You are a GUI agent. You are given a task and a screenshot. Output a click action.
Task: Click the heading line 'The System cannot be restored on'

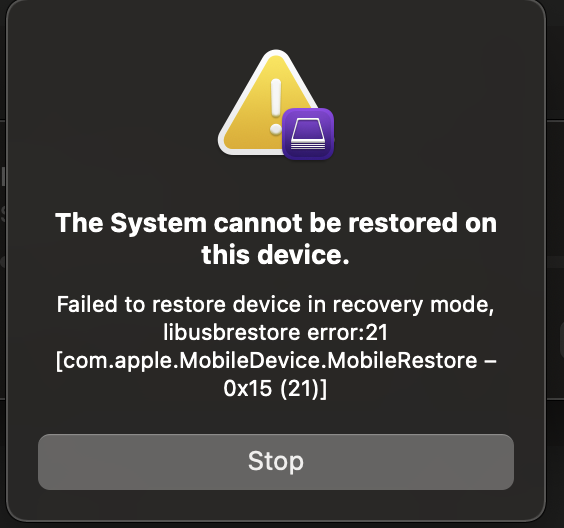276,223
